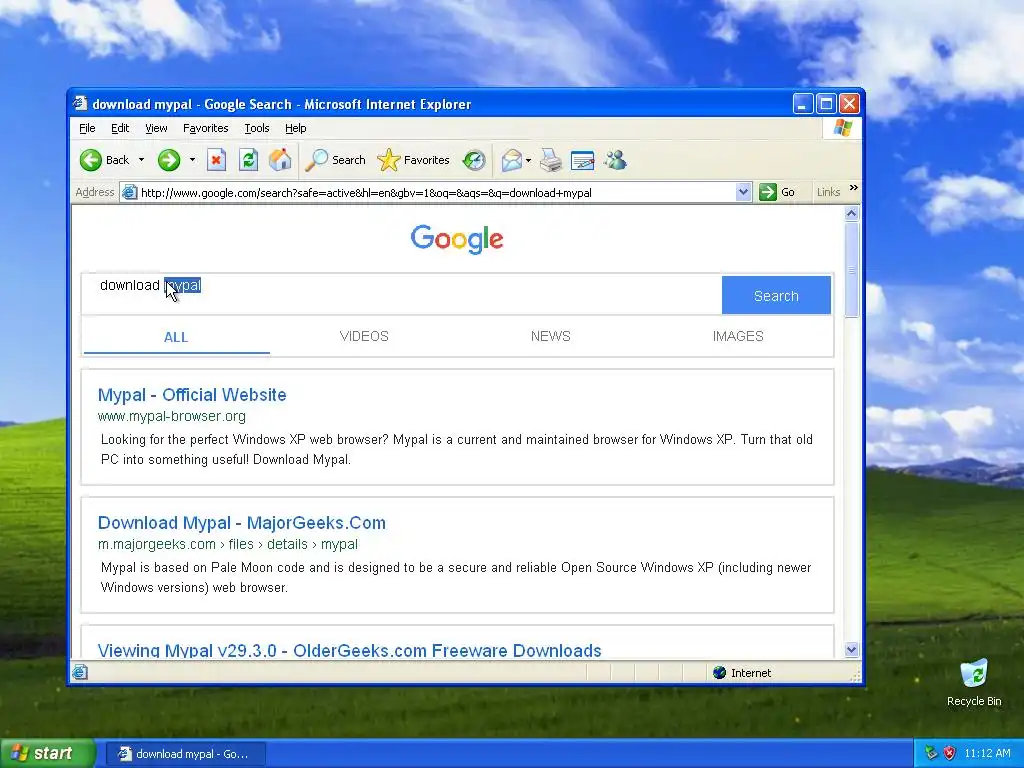Image resolution: width=1024 pixels, height=768 pixels.
Task: Expand the address bar dropdown
Action: click(x=743, y=192)
